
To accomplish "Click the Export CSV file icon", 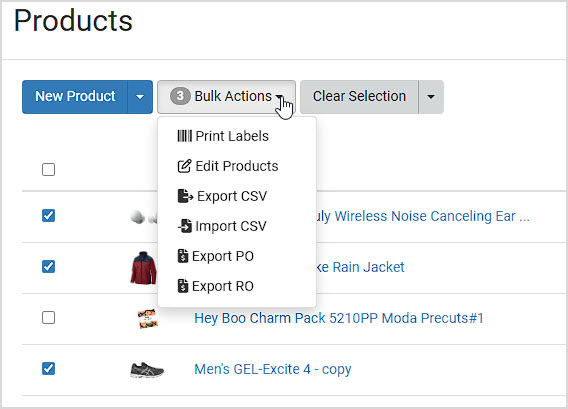I will [x=185, y=196].
